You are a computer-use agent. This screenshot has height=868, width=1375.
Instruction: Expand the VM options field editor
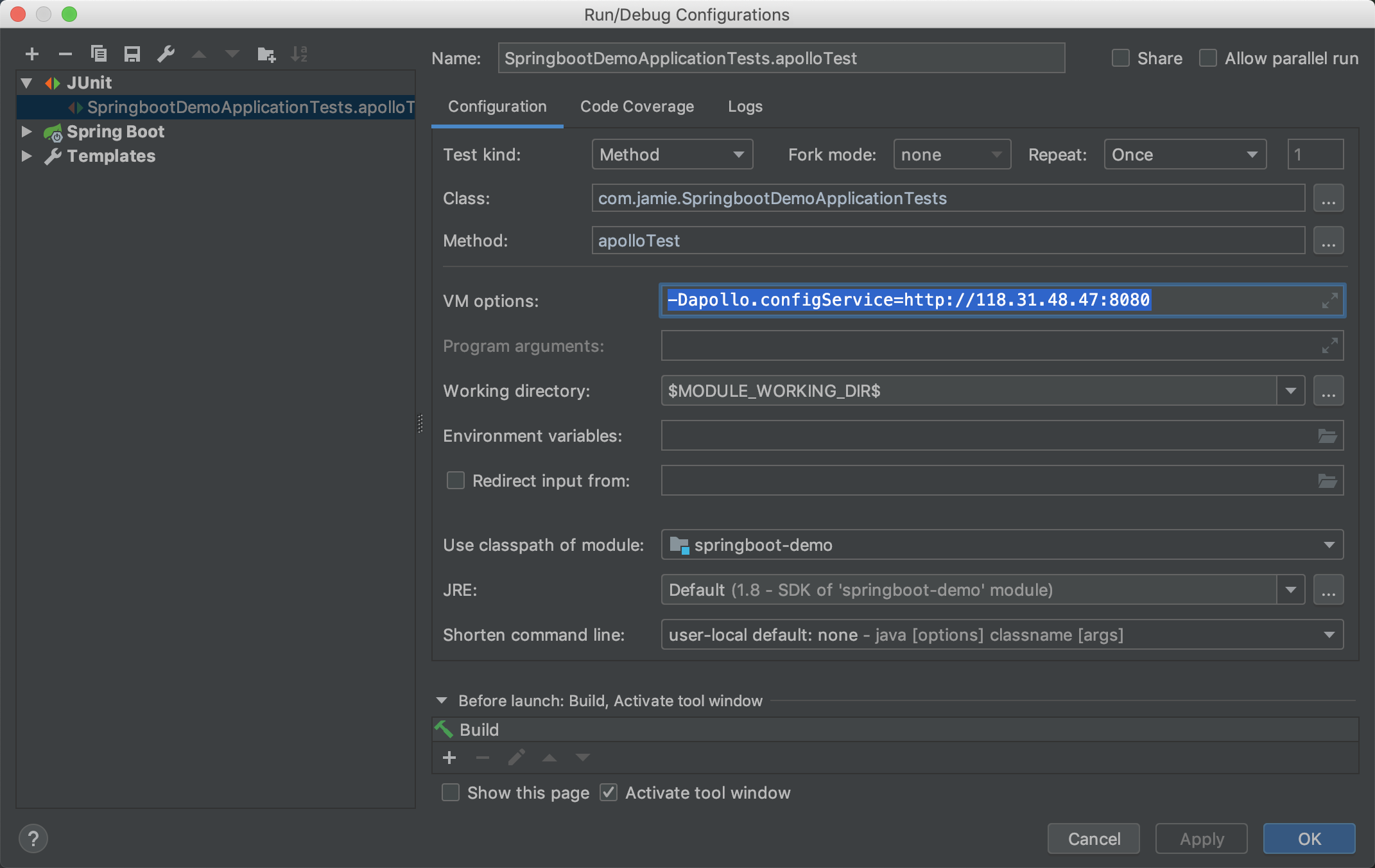click(1329, 300)
